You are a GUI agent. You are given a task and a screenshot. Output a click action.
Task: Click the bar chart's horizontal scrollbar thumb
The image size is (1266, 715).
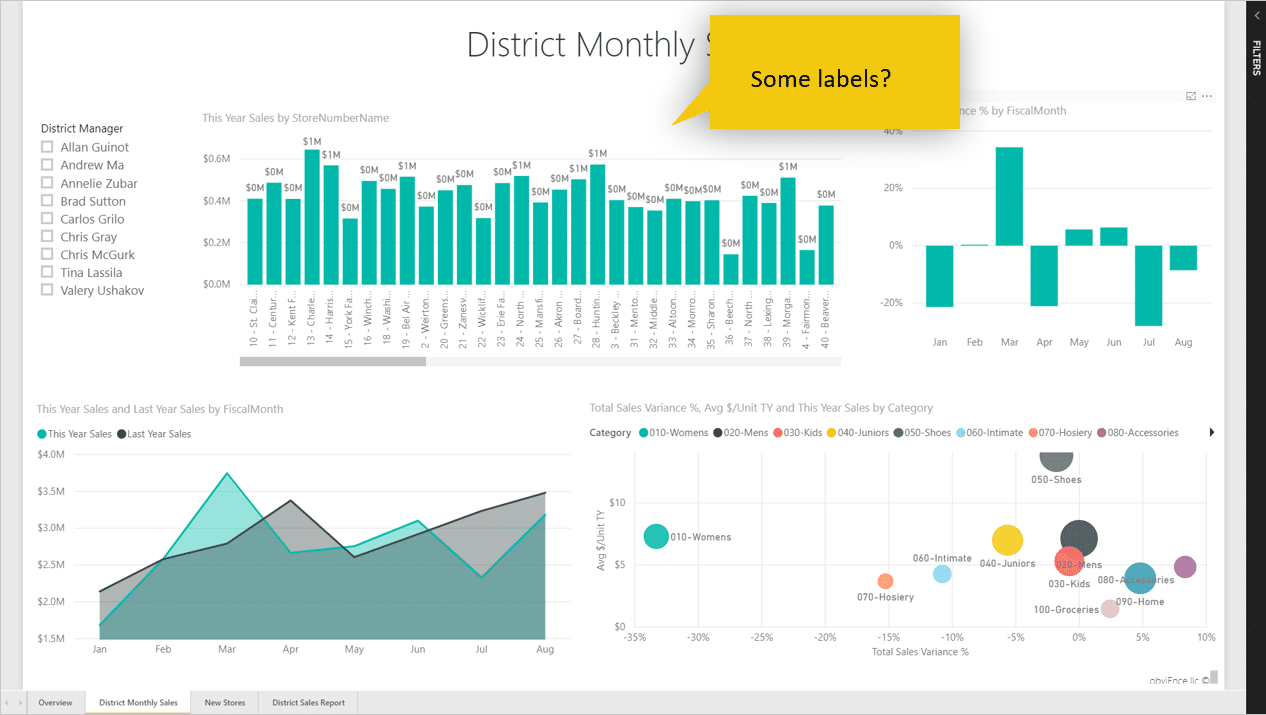click(x=332, y=361)
